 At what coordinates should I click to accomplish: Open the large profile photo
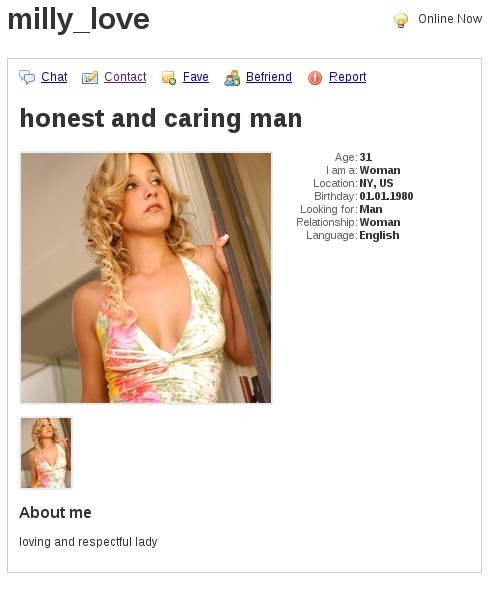(146, 278)
